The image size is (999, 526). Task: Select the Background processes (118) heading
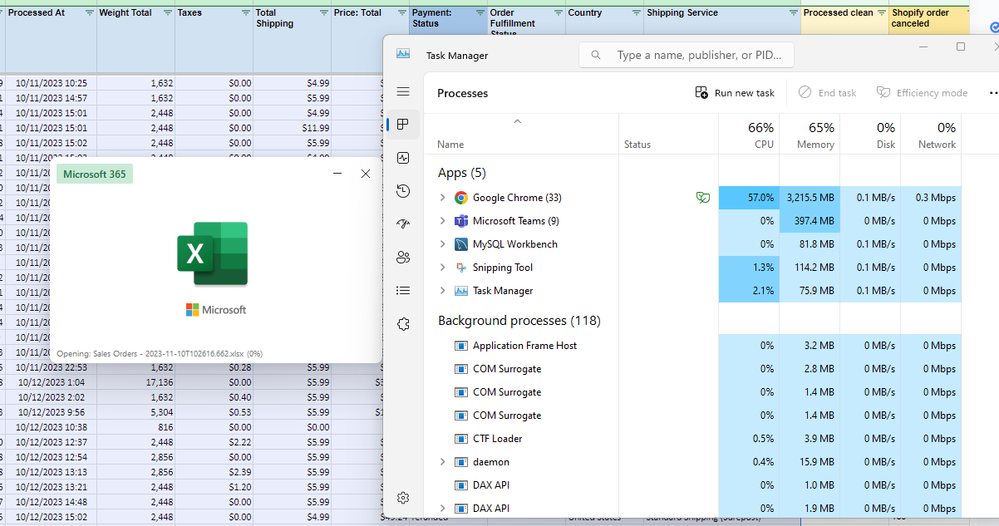[519, 321]
